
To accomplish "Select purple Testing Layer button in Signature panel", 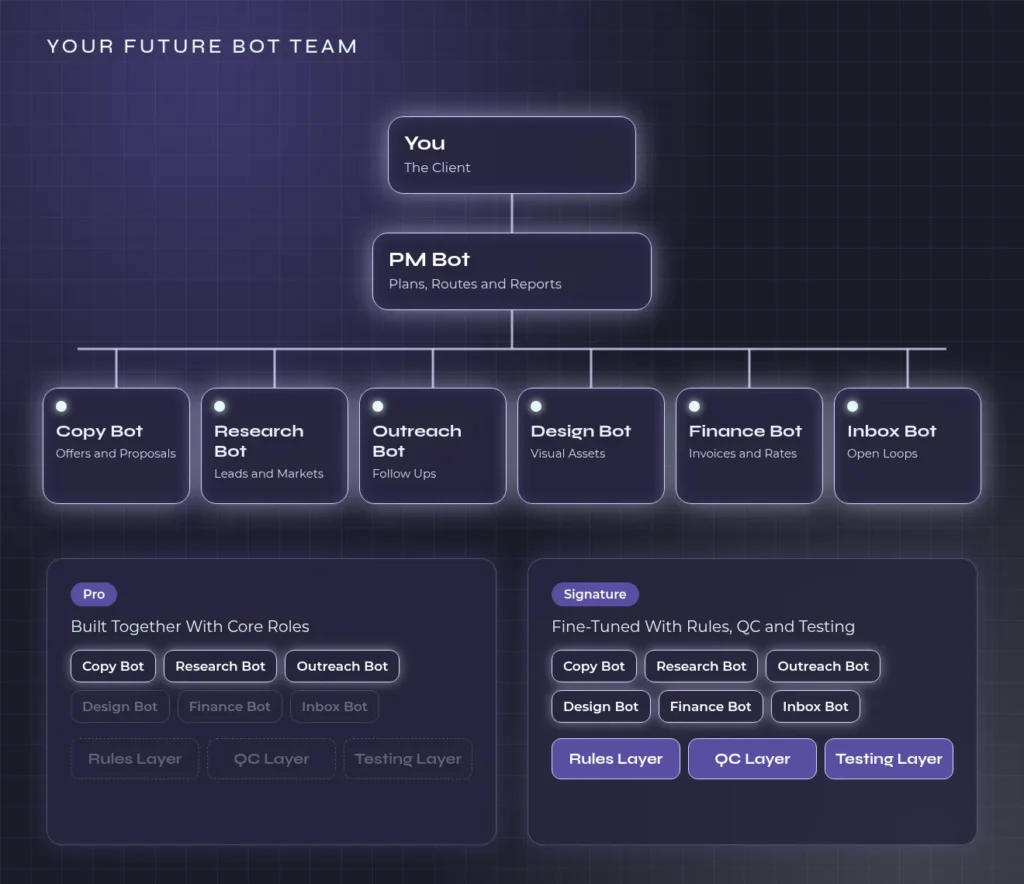I will pyautogui.click(x=889, y=759).
